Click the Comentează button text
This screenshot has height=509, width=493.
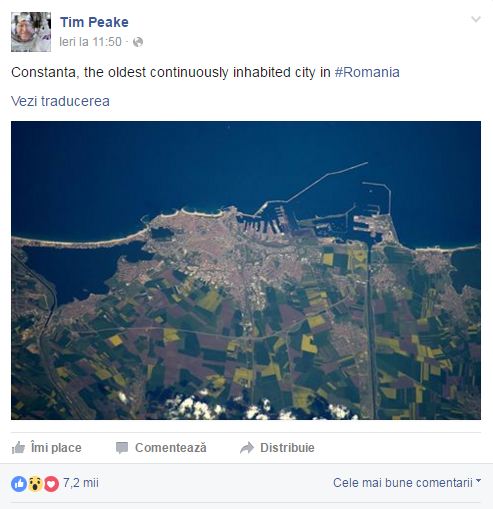click(x=171, y=448)
